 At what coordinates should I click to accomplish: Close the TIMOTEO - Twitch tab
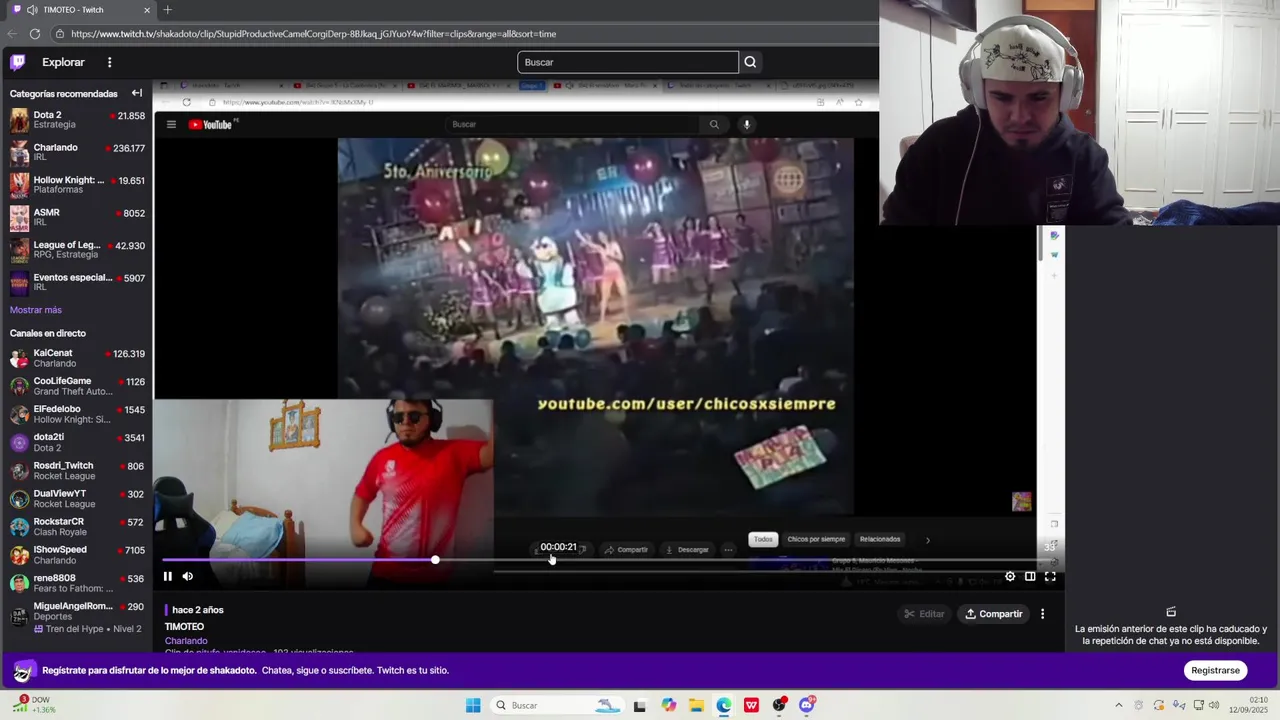click(x=147, y=10)
